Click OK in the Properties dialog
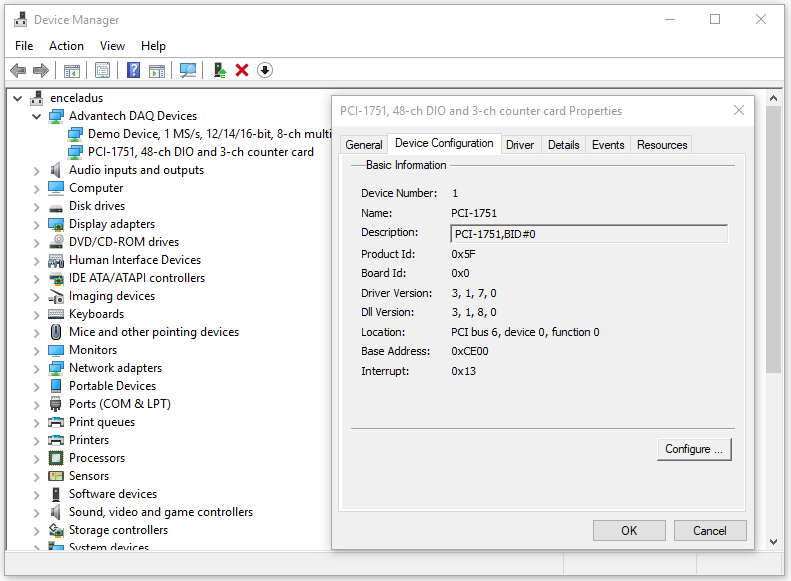 click(x=629, y=530)
